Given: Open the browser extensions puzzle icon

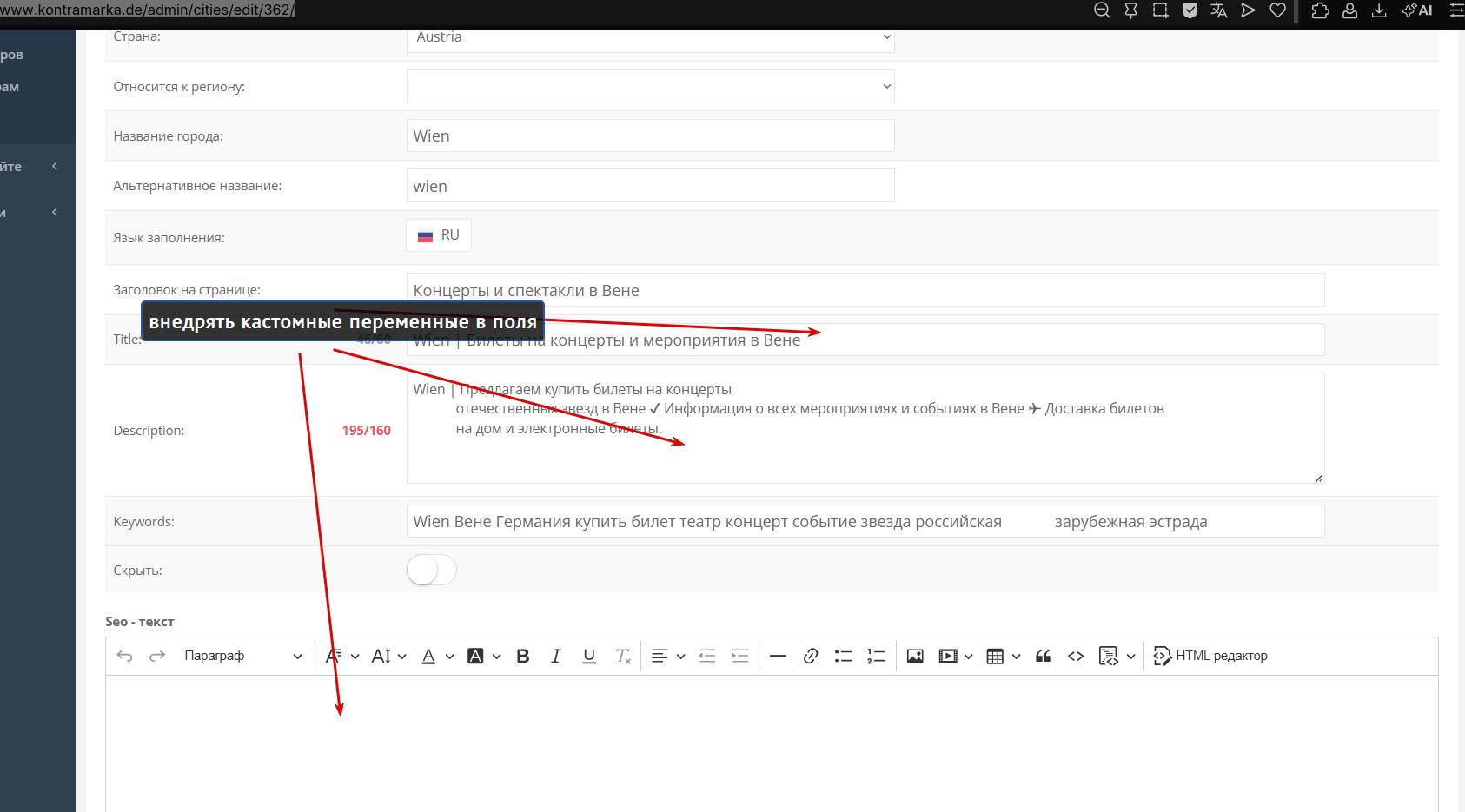Looking at the screenshot, I should pos(1321,10).
